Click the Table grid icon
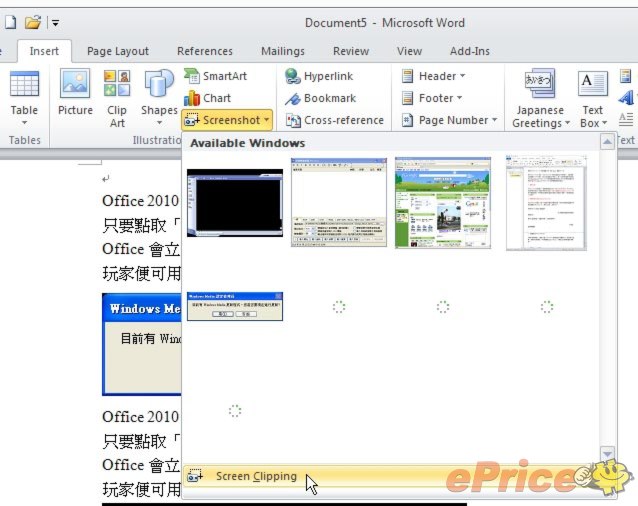This screenshot has width=638, height=506. (24, 84)
